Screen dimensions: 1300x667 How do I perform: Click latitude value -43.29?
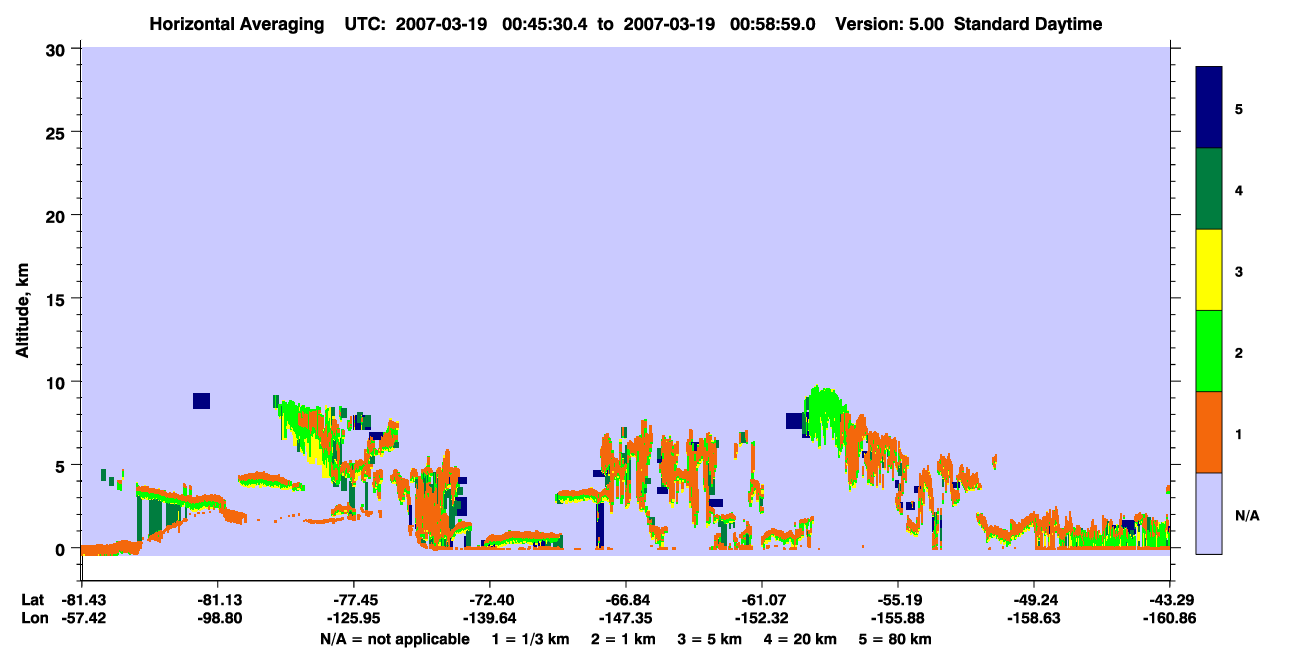coord(1169,600)
